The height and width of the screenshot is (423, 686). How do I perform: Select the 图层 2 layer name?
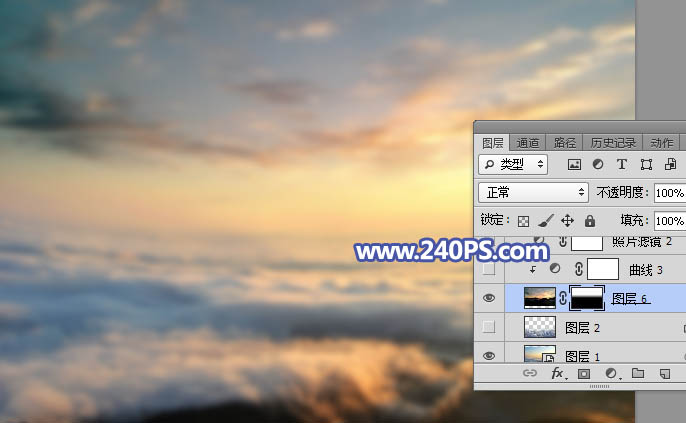click(582, 328)
